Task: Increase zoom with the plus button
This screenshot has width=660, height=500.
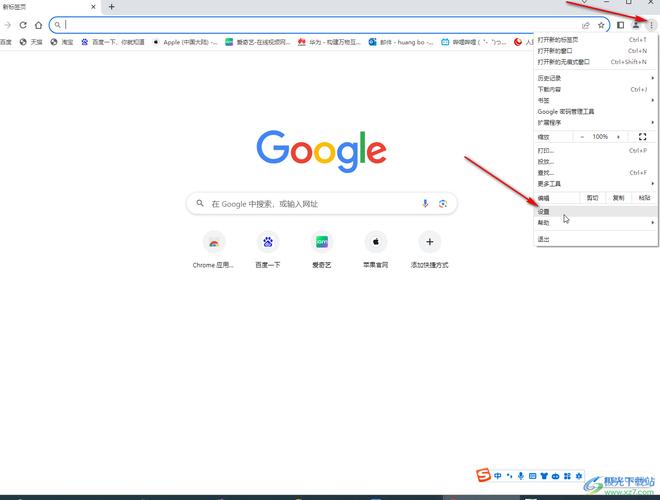Action: tap(618, 137)
